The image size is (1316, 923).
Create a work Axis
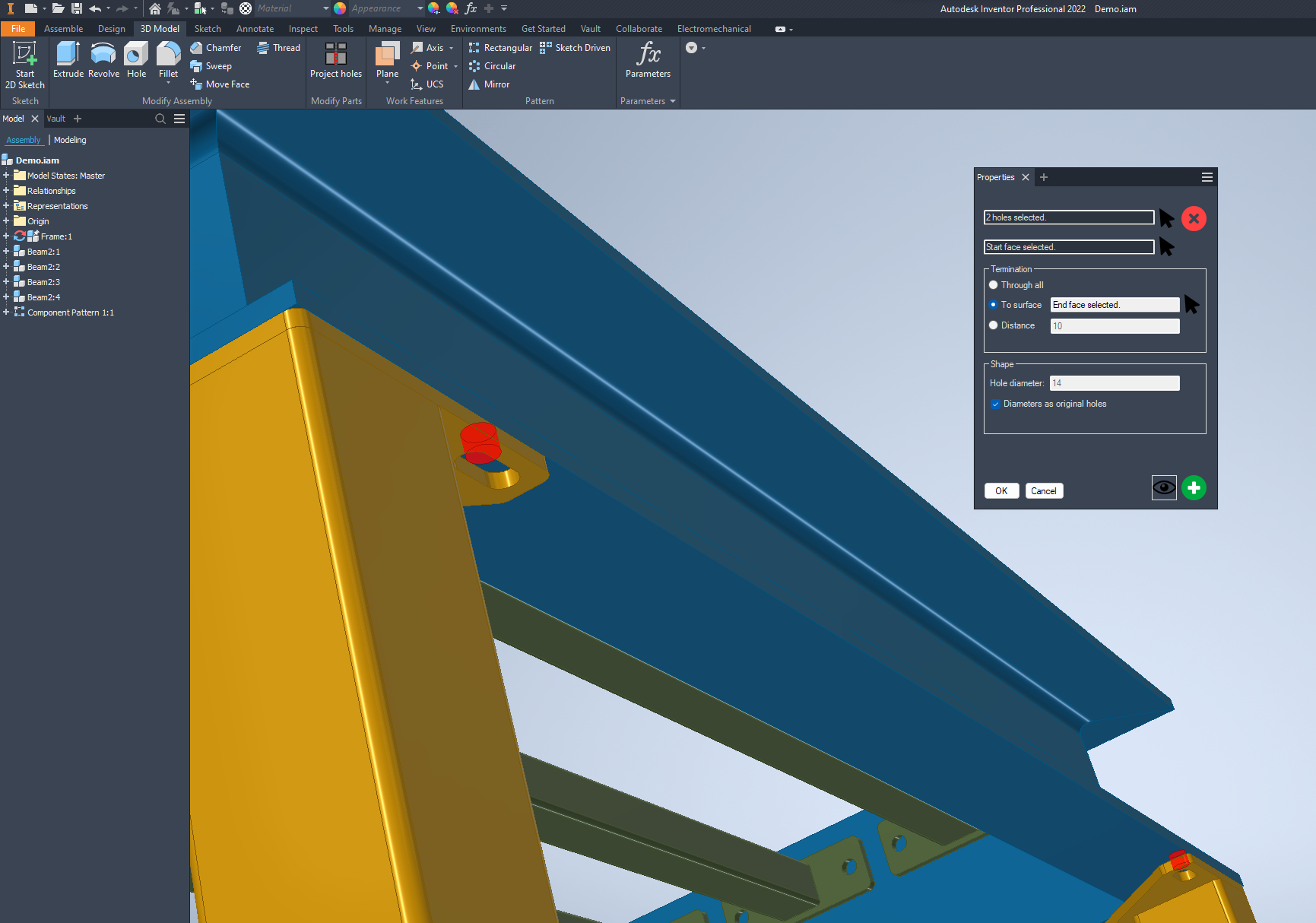427,48
